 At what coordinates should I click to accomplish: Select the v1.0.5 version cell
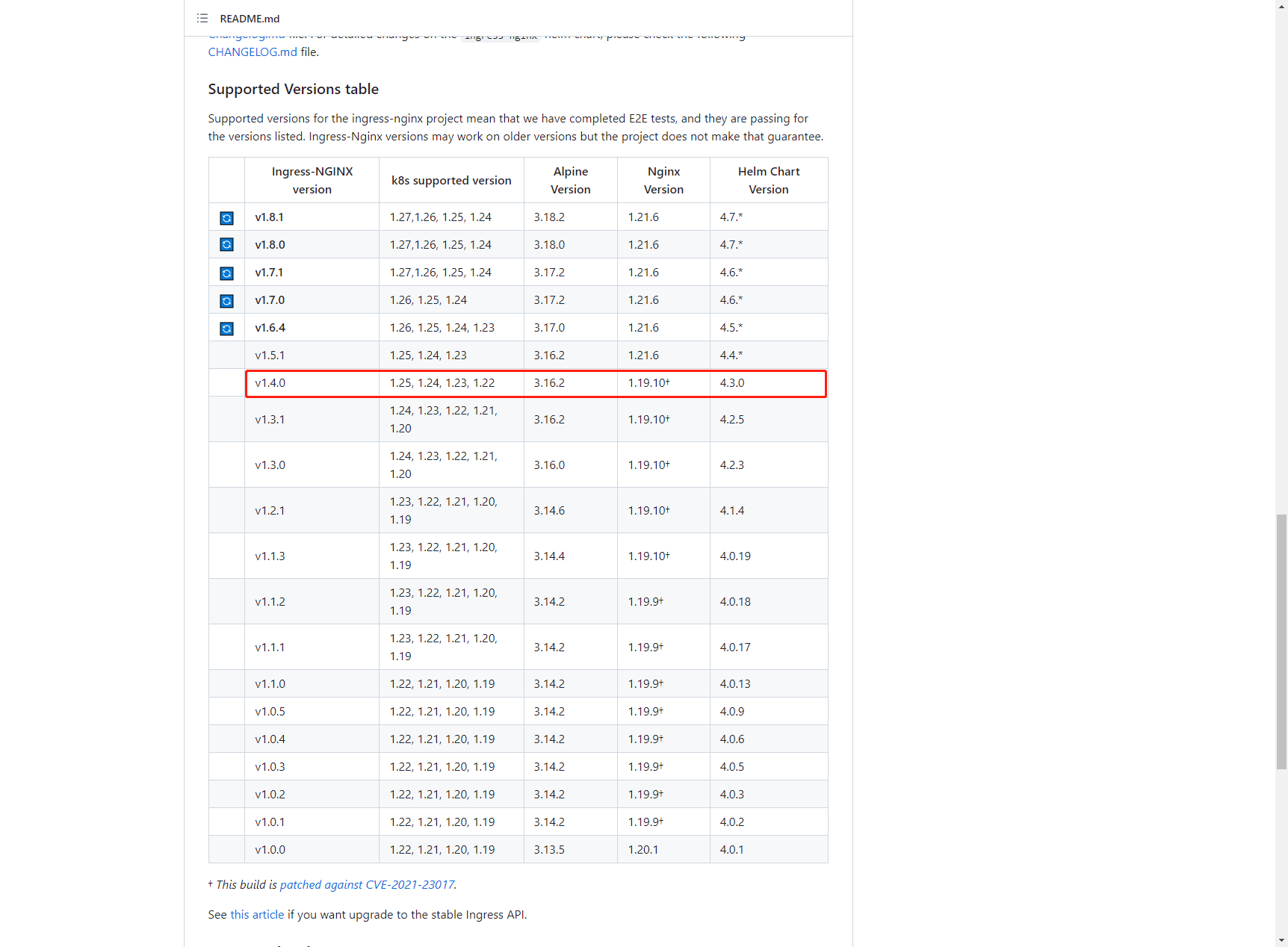click(312, 712)
